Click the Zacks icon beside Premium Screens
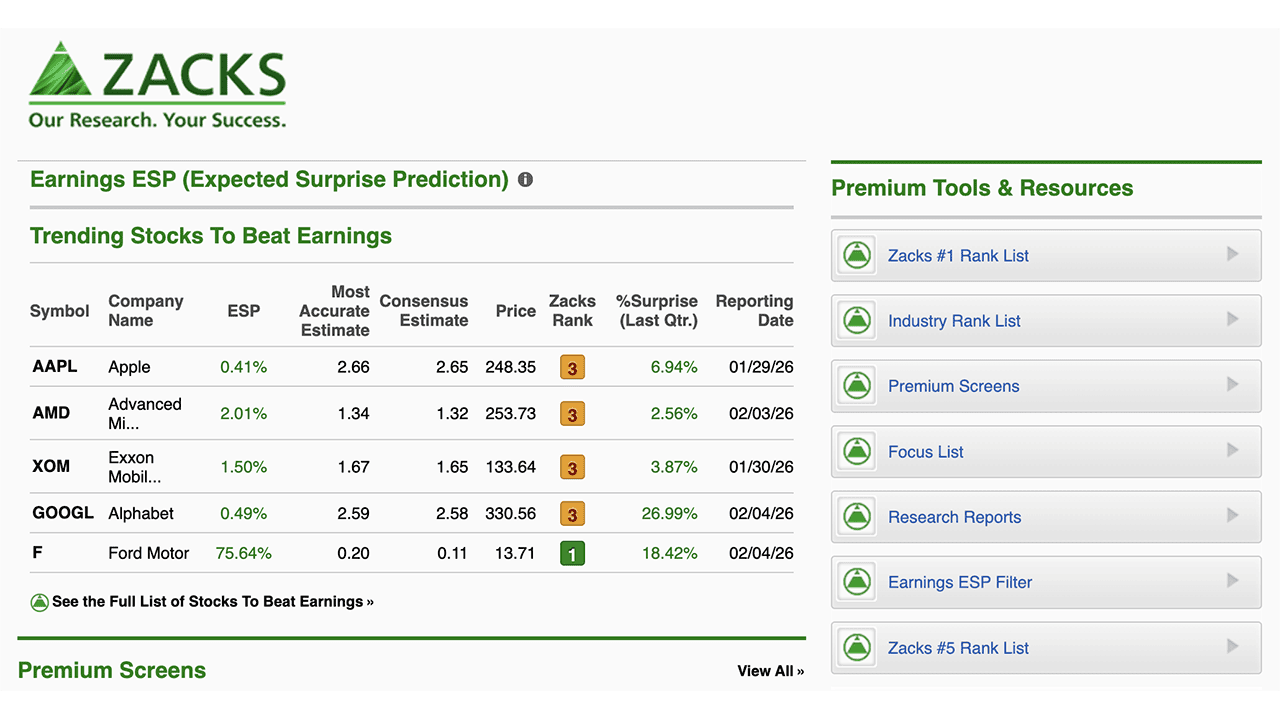 point(857,386)
